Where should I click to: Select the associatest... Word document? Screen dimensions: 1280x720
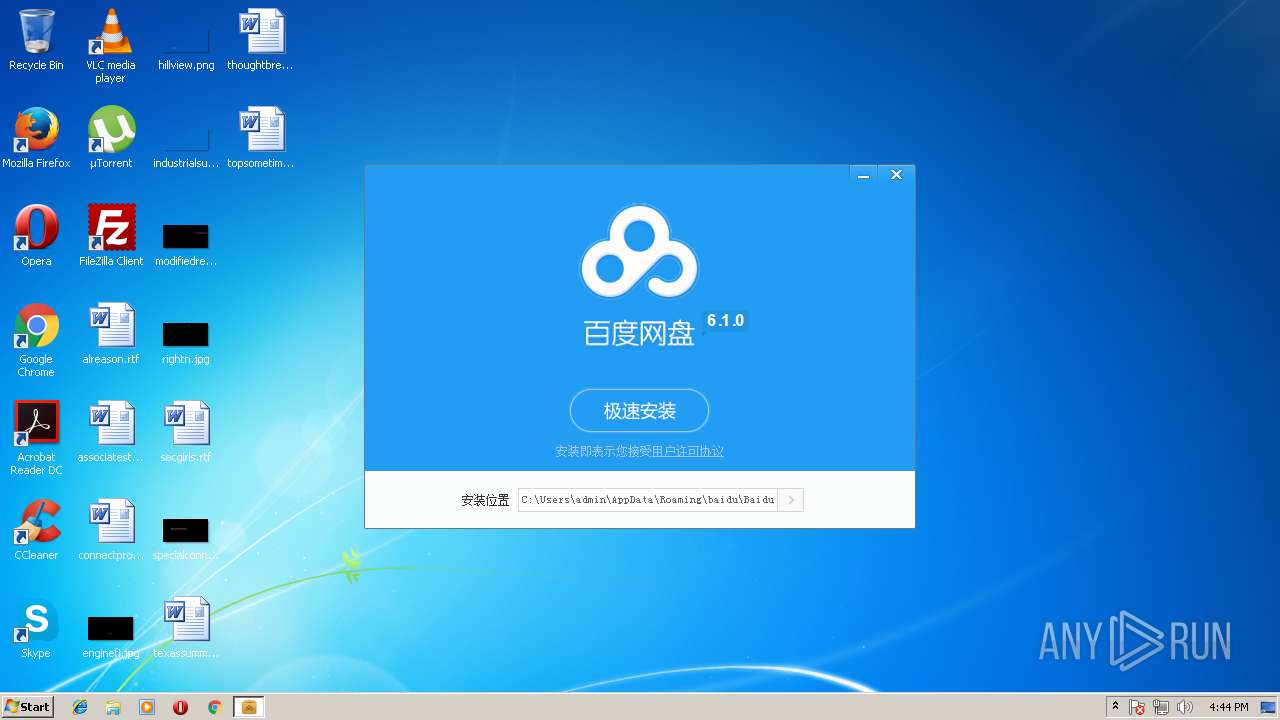(x=110, y=432)
